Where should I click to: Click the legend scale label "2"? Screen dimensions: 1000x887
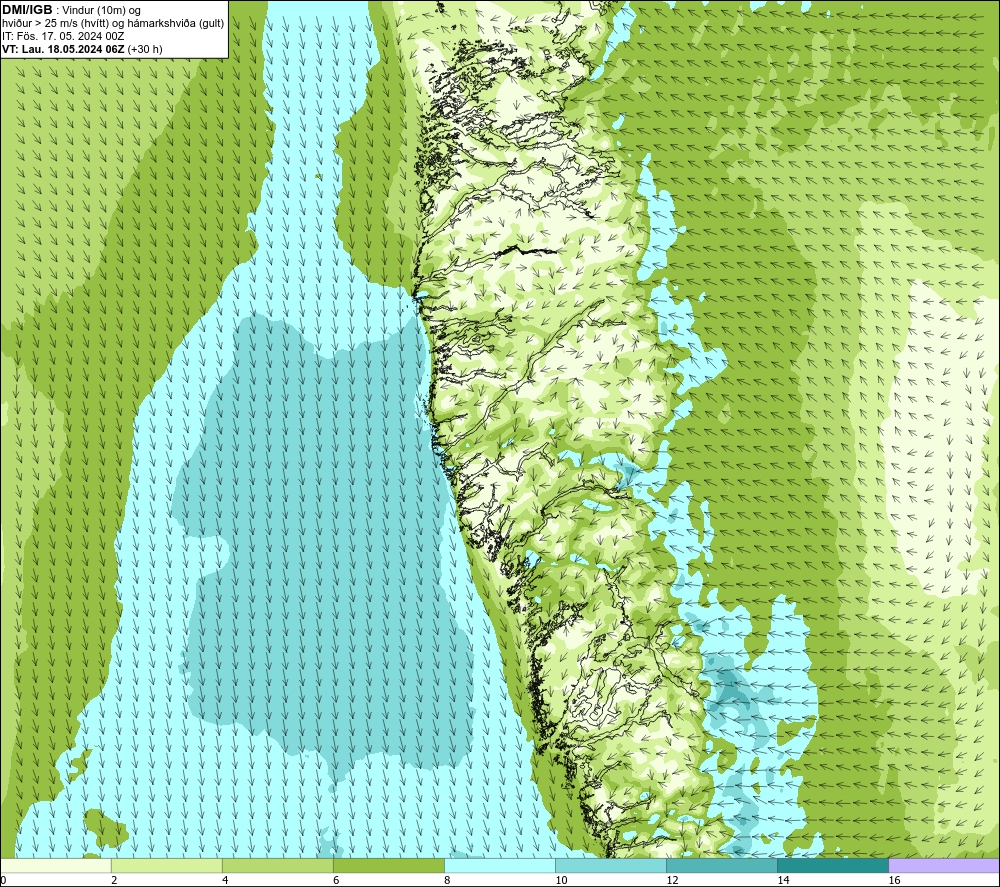point(114,880)
